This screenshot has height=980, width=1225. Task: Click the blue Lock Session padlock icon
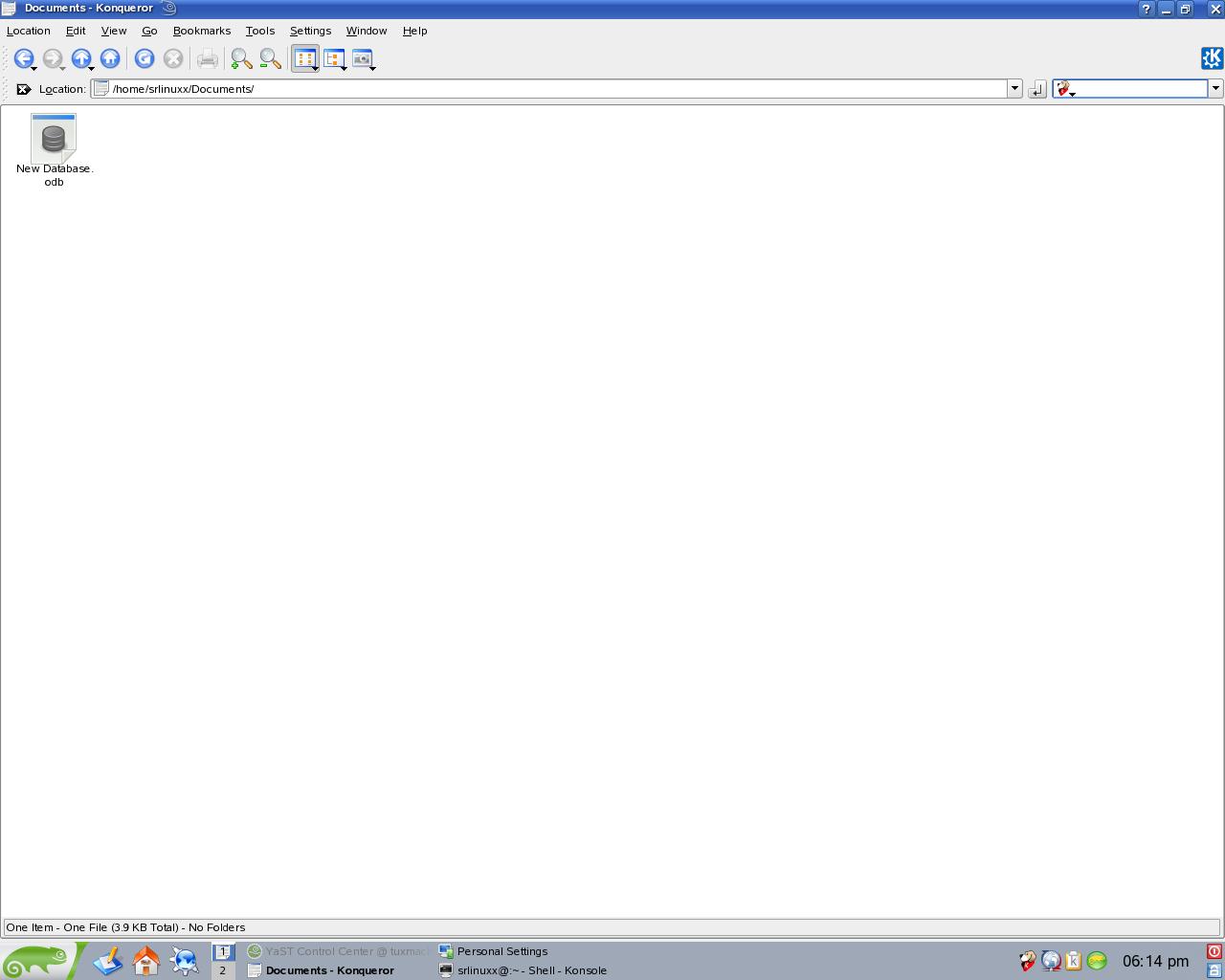point(1214,970)
